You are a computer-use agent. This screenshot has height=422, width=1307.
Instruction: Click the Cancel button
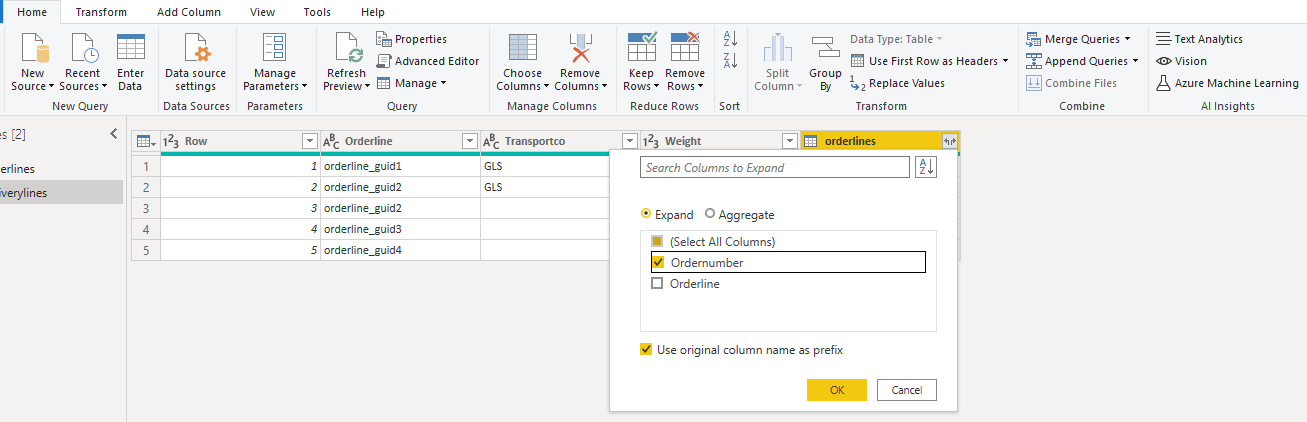pyautogui.click(x=907, y=390)
